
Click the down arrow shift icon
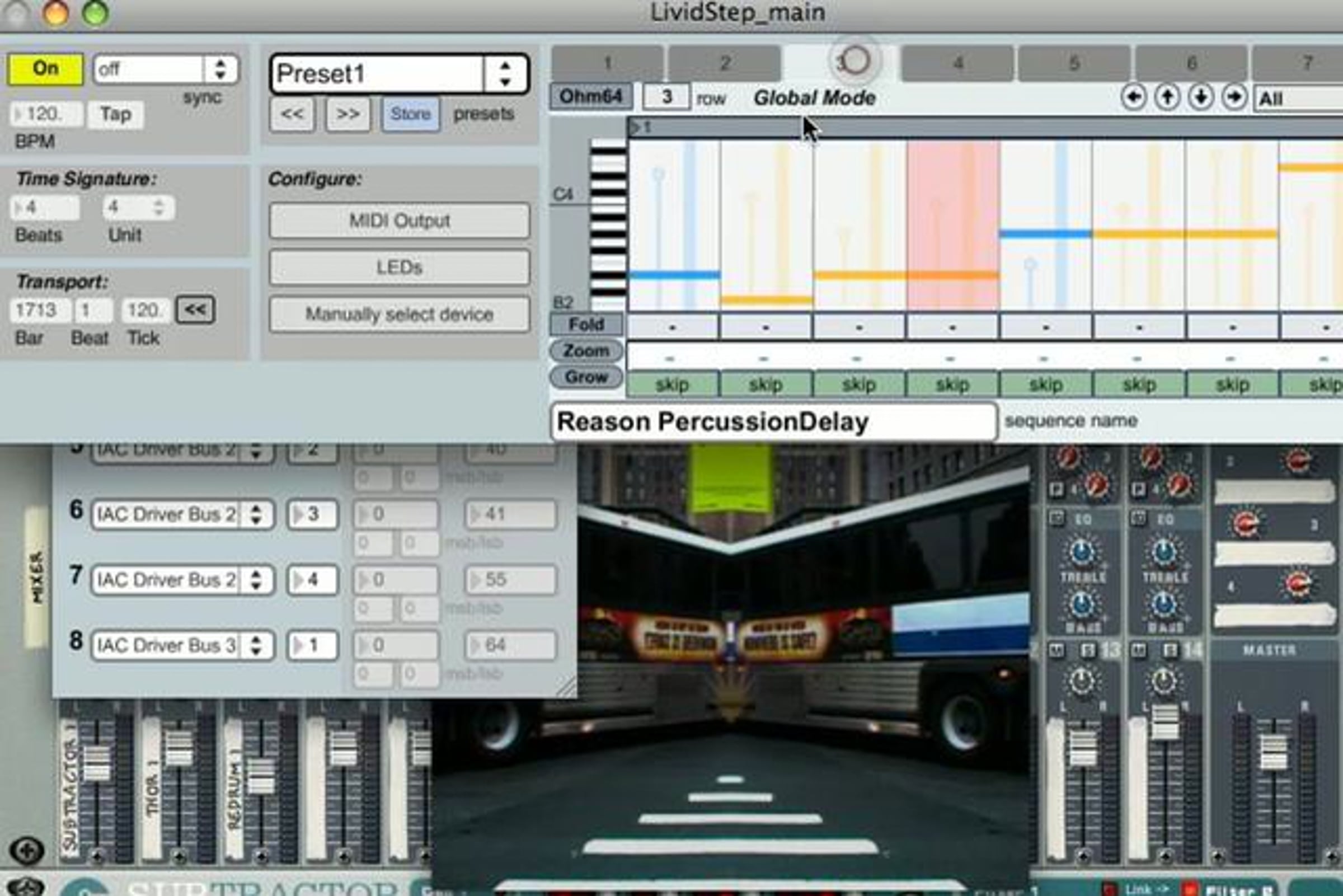[x=1201, y=97]
